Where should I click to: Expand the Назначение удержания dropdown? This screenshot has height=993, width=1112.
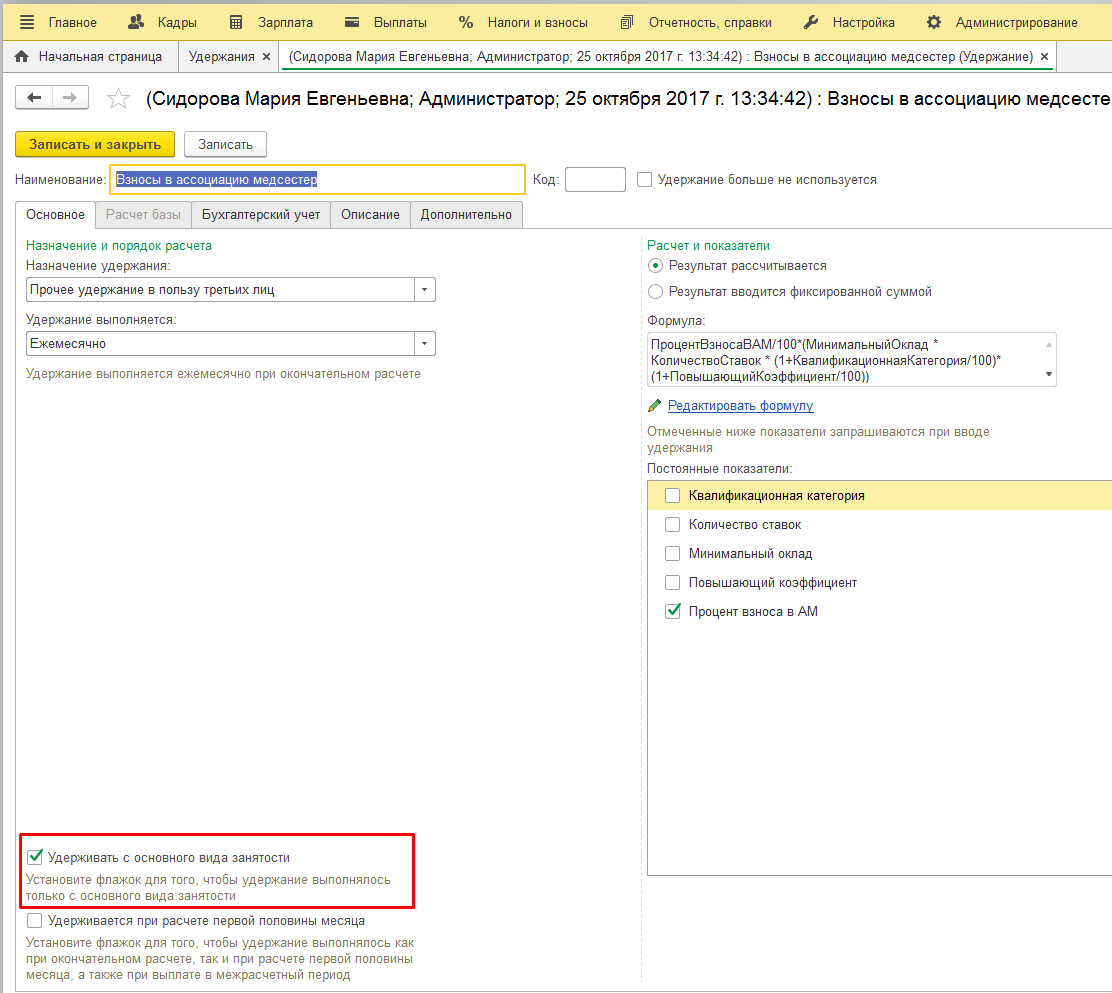click(x=425, y=290)
